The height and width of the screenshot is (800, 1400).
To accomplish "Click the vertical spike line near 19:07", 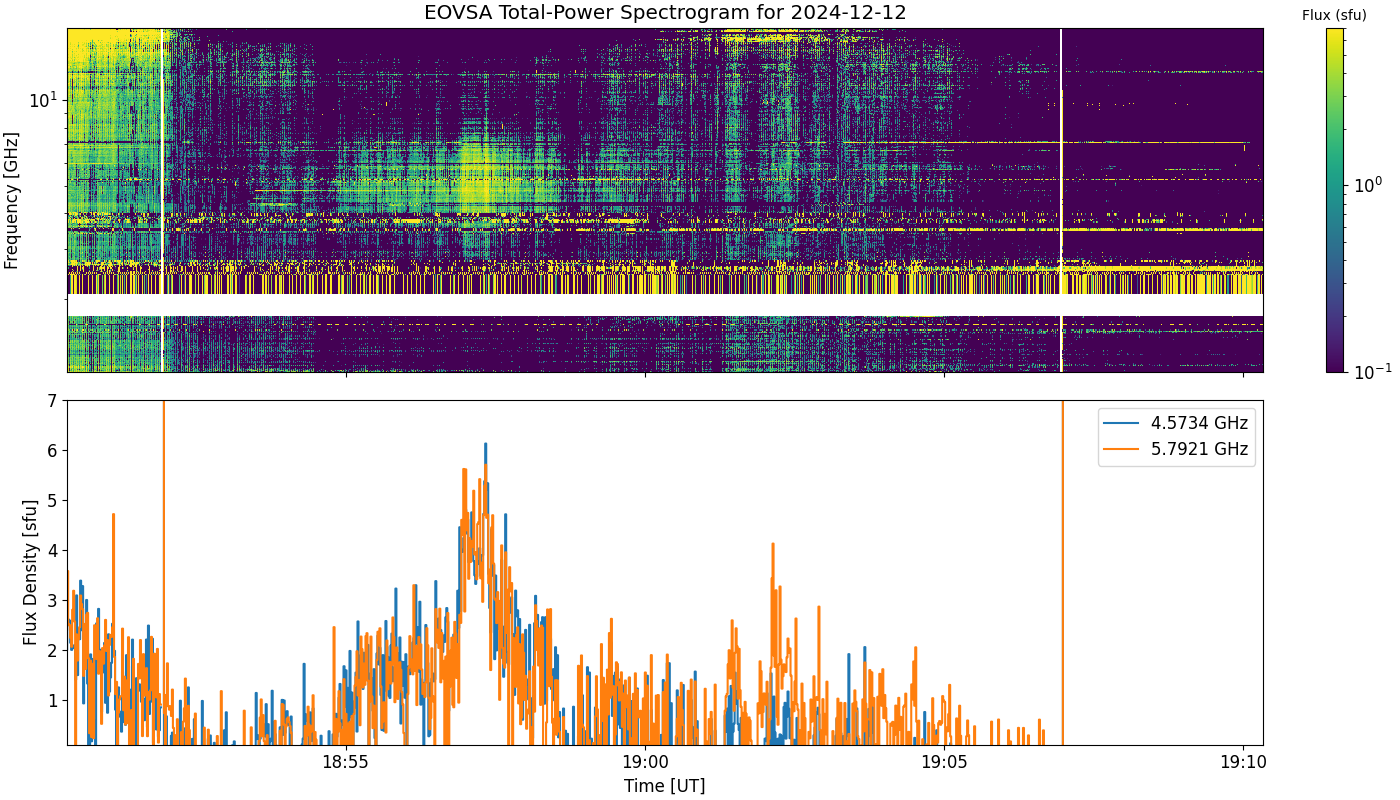I will click(x=1062, y=572).
